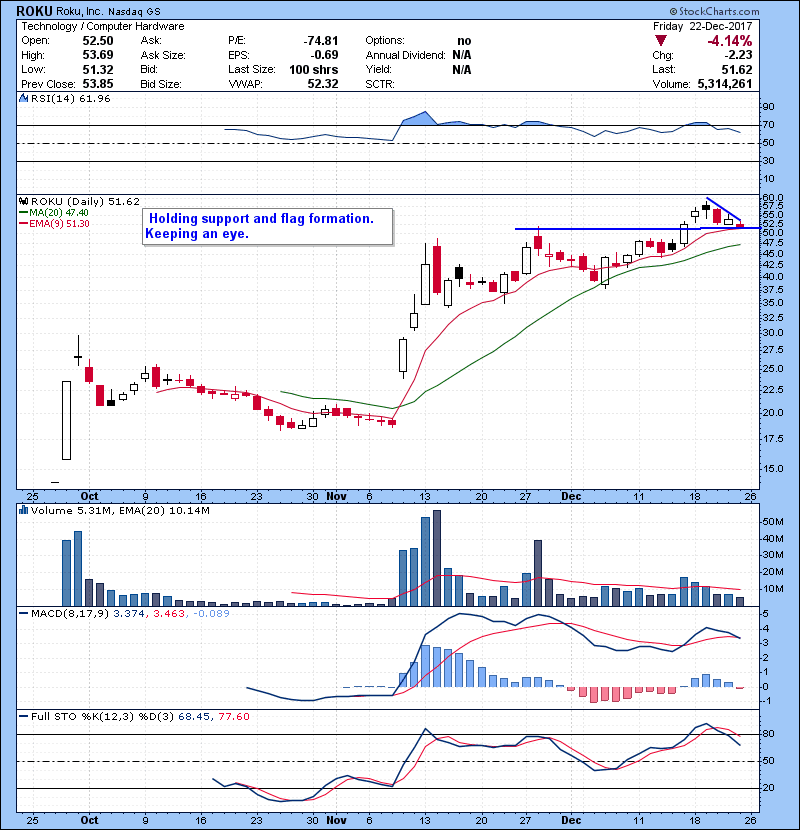Click the red EMA(9) legend line marker
The image size is (800, 830).
click(23, 224)
